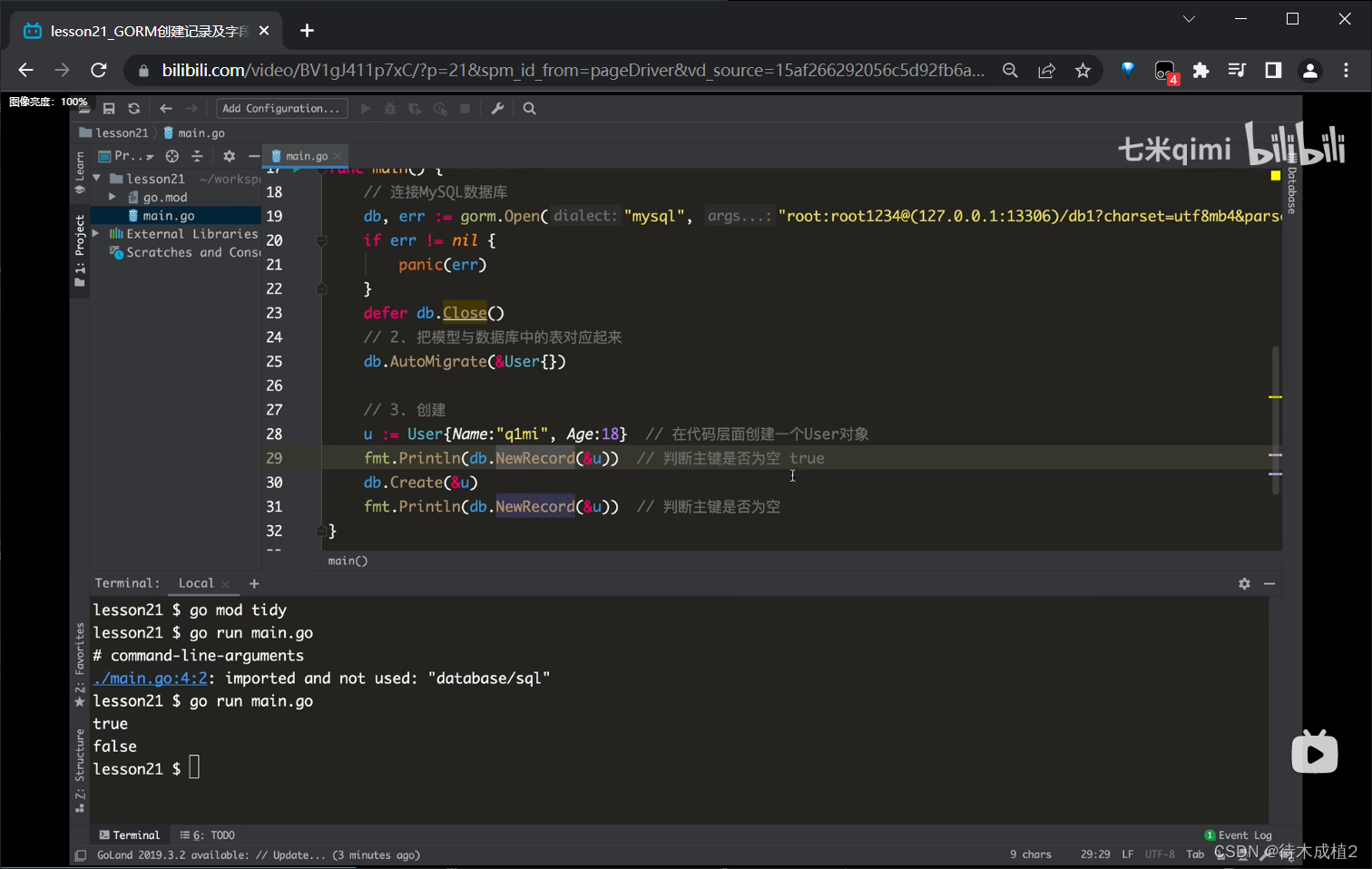This screenshot has width=1372, height=869.
Task: Open Terminal panel settings gear
Action: click(x=1244, y=583)
